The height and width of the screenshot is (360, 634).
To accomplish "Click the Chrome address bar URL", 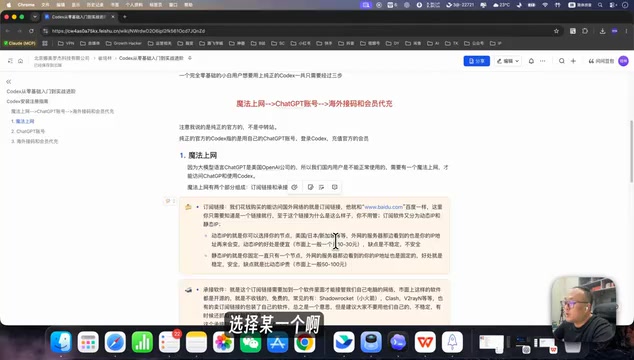I will [129, 31].
